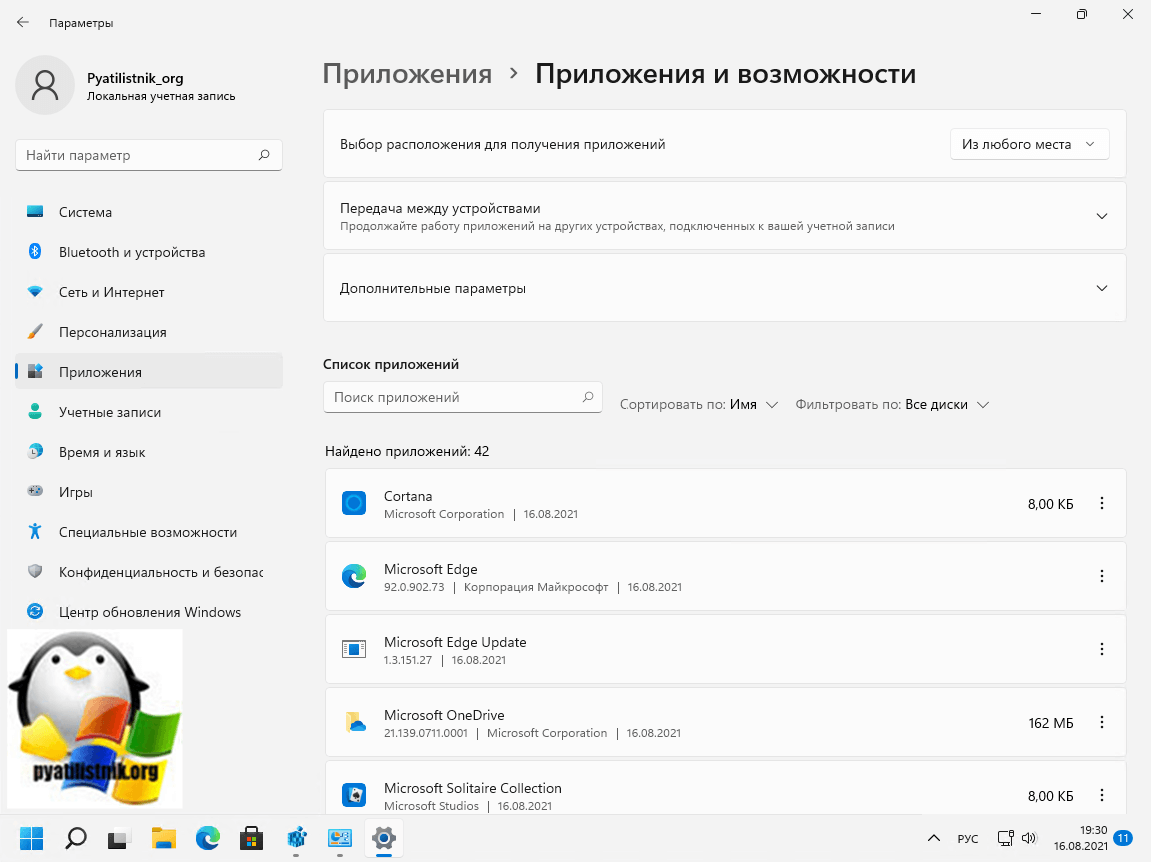Open Microsoft Store from taskbar

click(x=252, y=838)
